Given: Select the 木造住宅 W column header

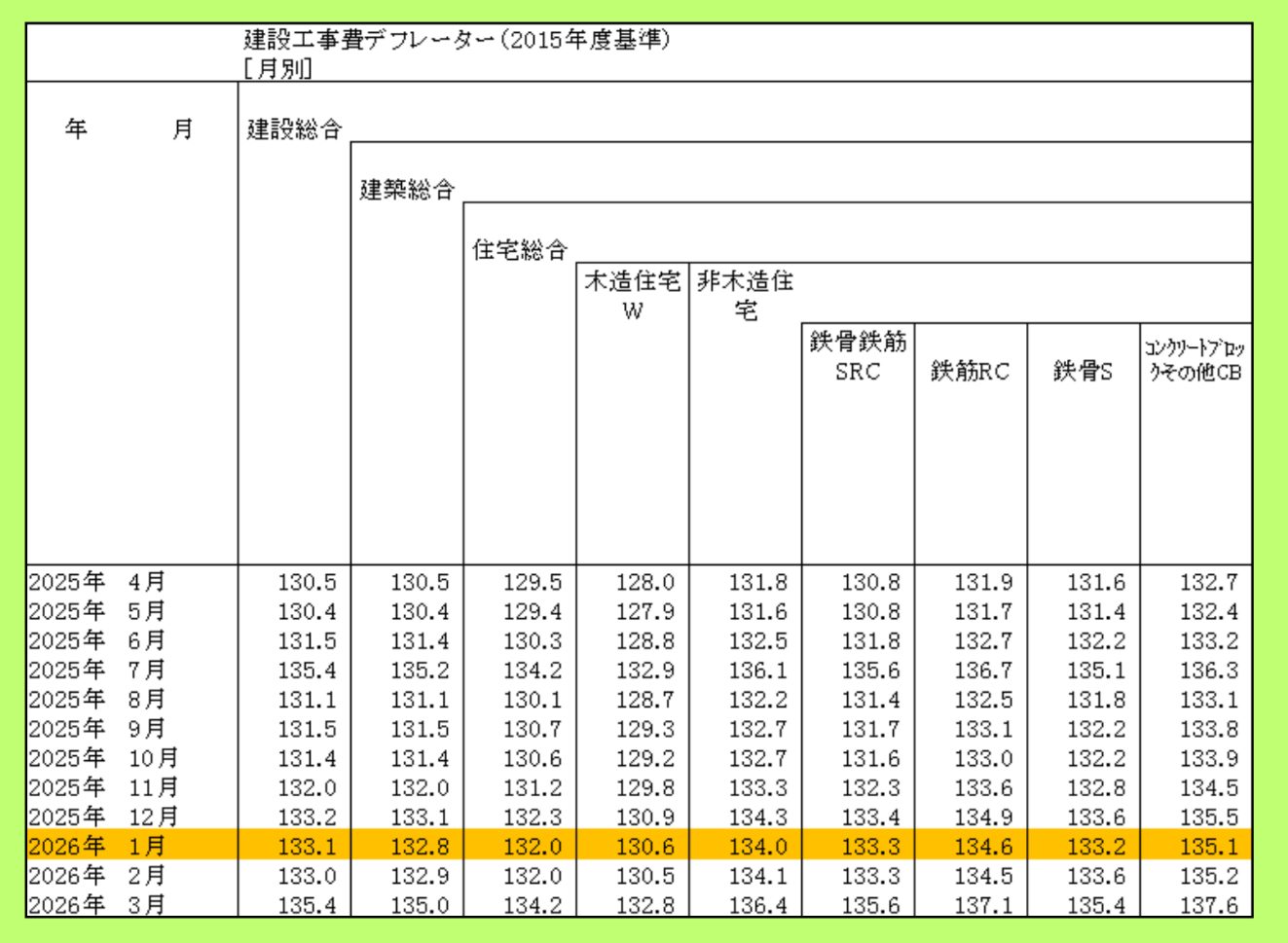Looking at the screenshot, I should tap(633, 296).
